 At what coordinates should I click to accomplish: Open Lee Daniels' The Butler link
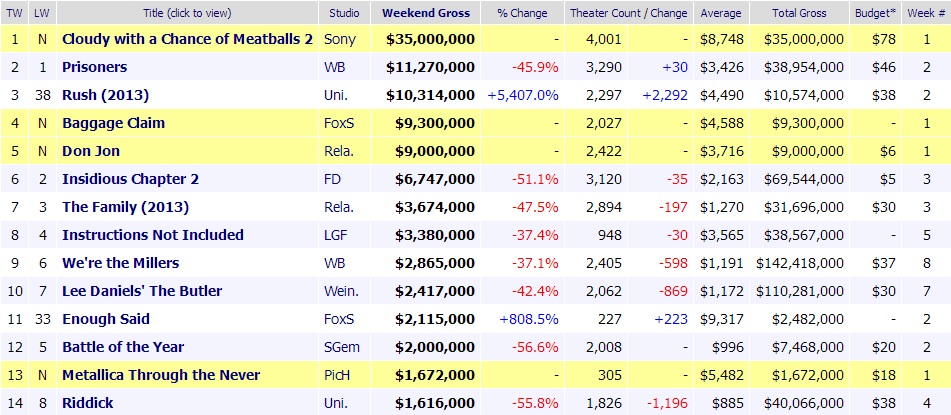pos(141,291)
